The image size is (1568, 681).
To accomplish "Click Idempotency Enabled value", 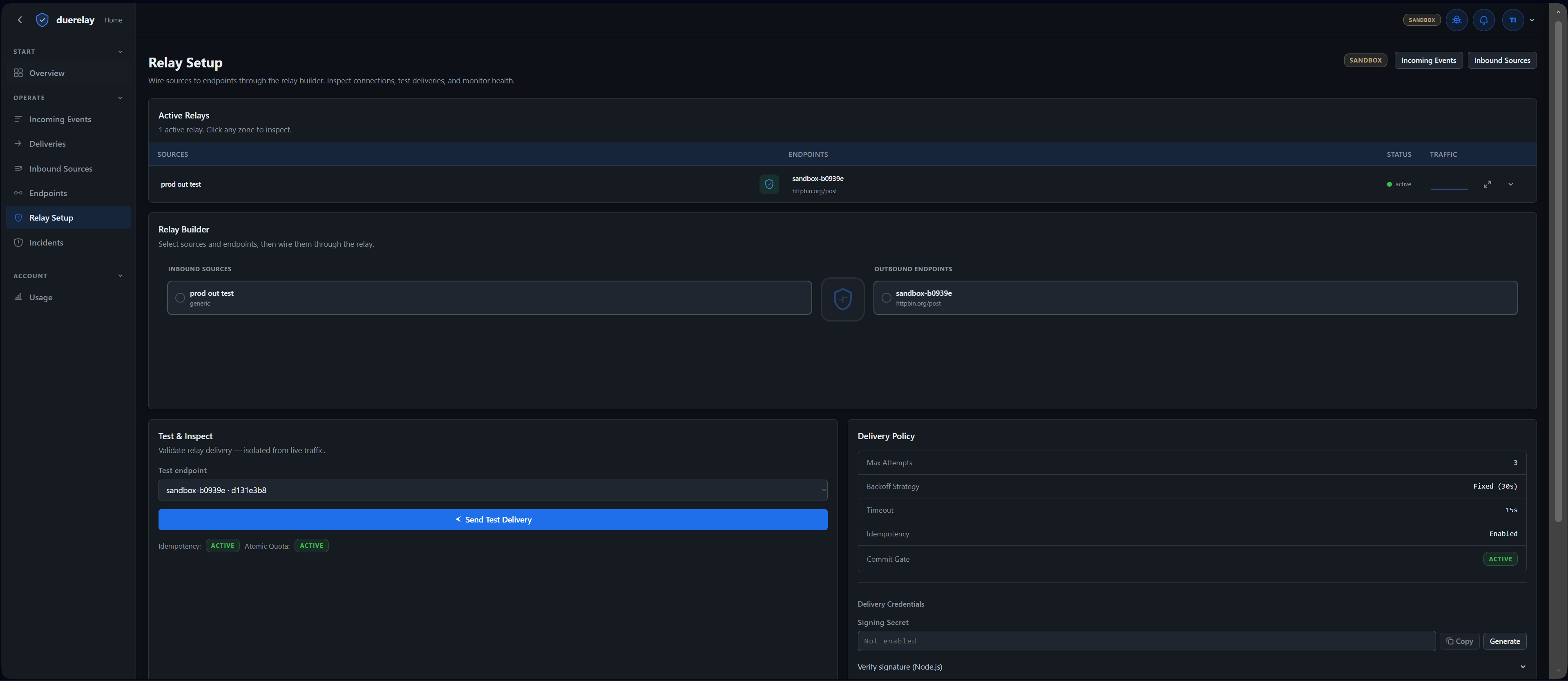I will 1503,534.
